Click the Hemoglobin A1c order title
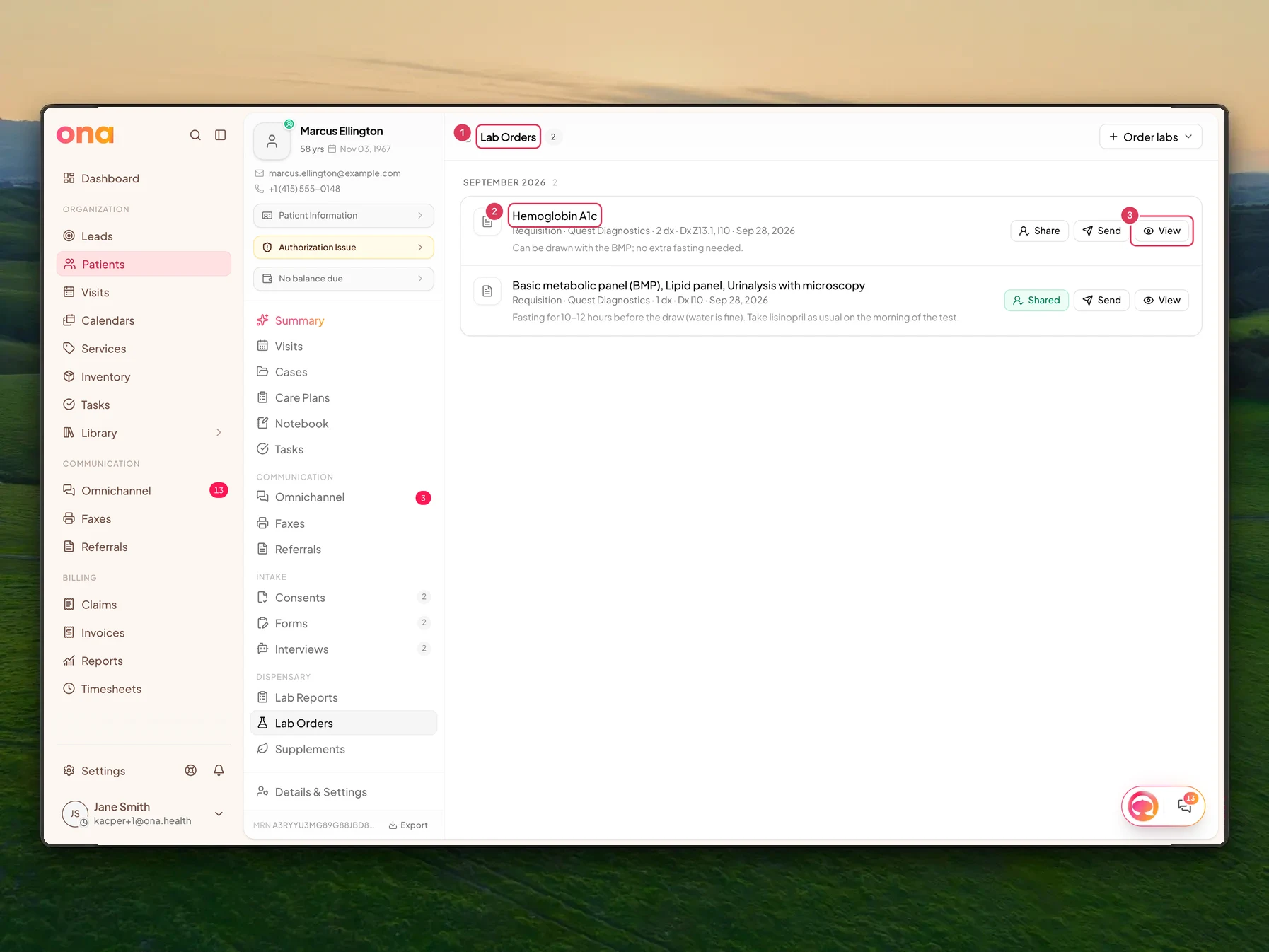The image size is (1269, 952). click(x=555, y=216)
